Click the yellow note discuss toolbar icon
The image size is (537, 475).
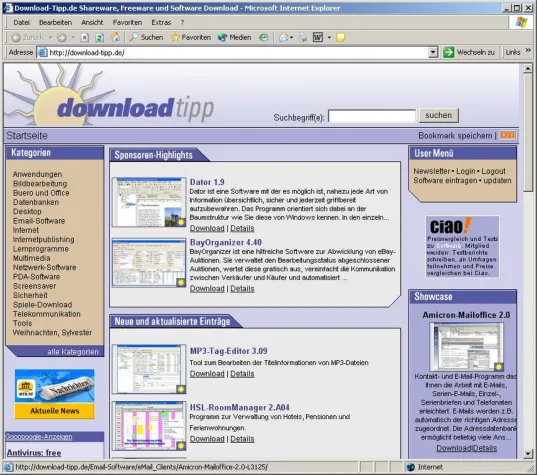coord(340,37)
